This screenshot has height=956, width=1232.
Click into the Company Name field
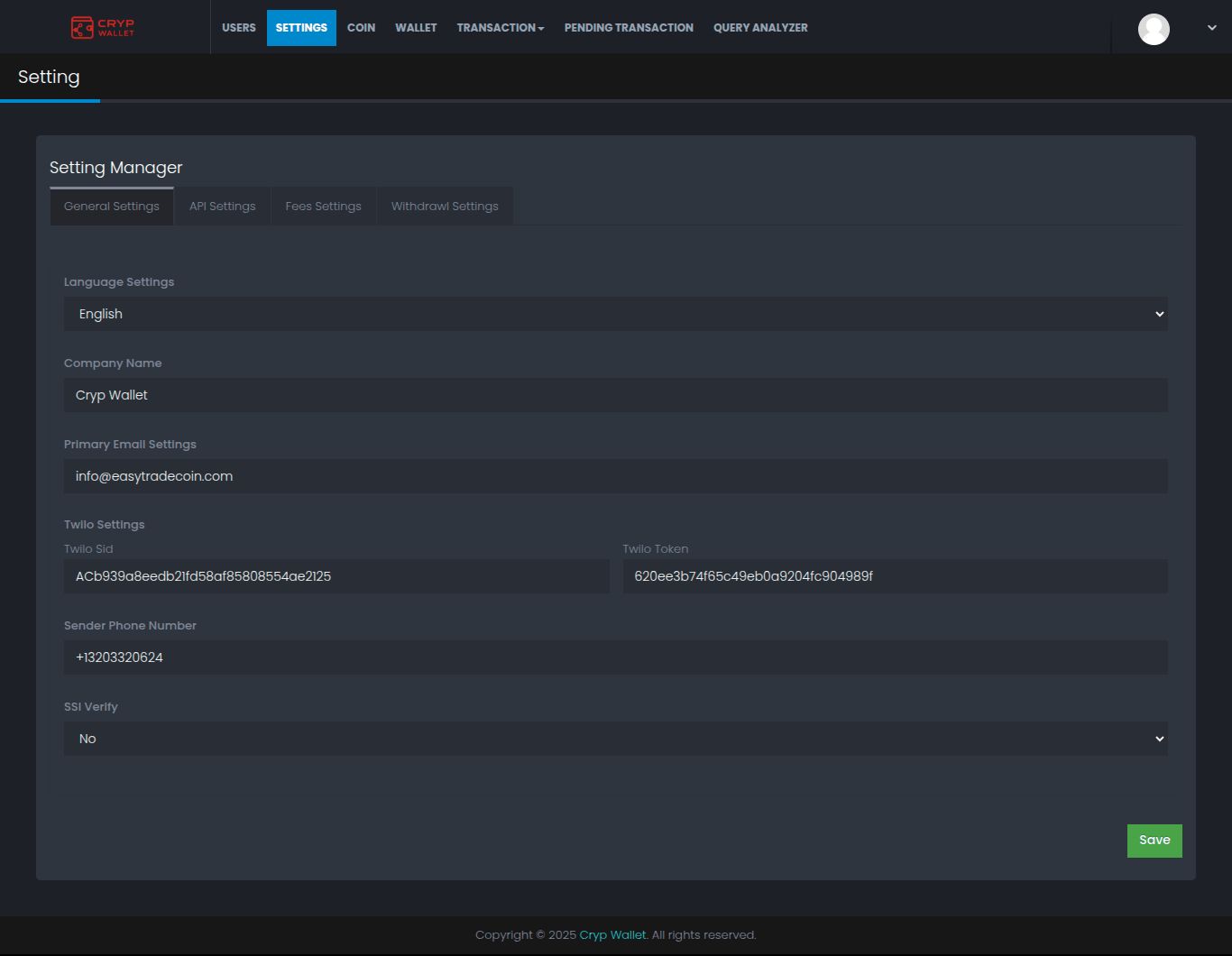615,395
